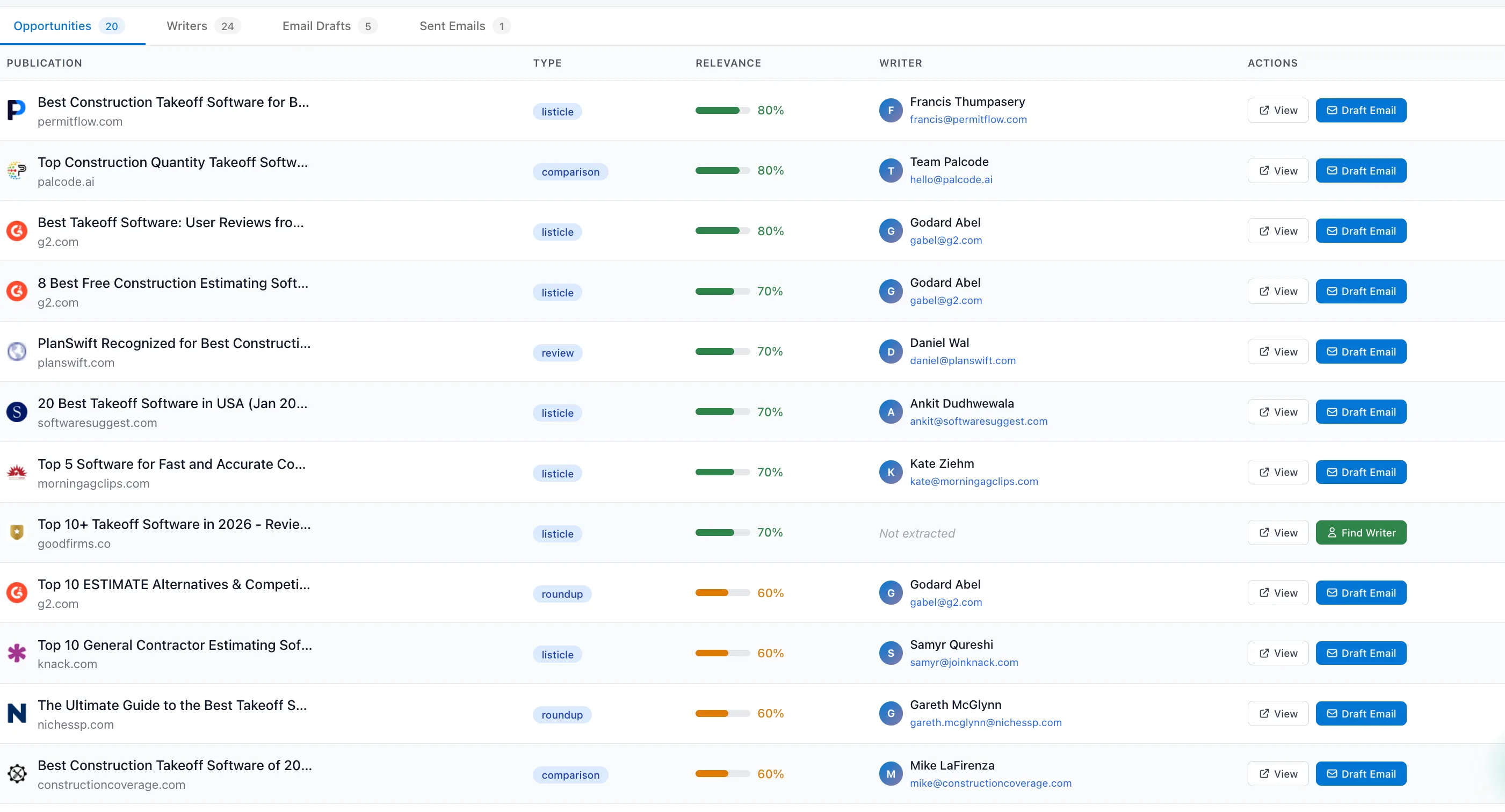This screenshot has height=812, width=1505.
Task: Click Kate Ziehm's avatar icon
Action: pyautogui.click(x=891, y=473)
